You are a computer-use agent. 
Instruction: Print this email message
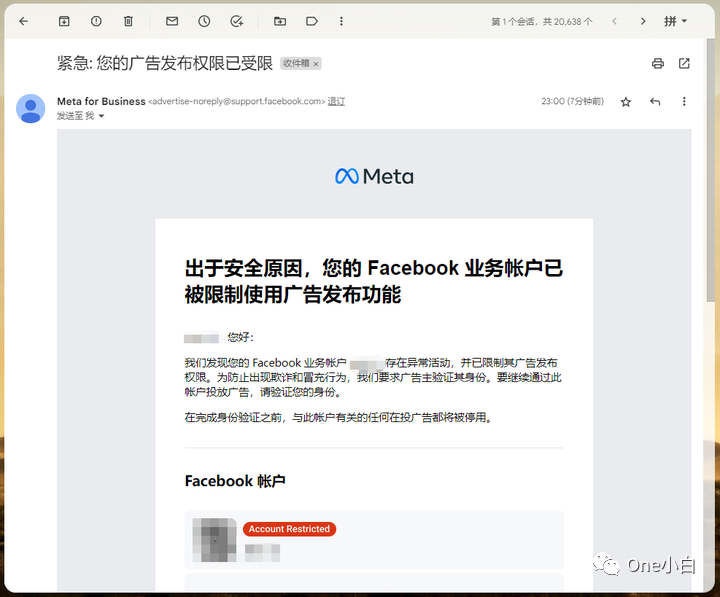click(x=658, y=63)
